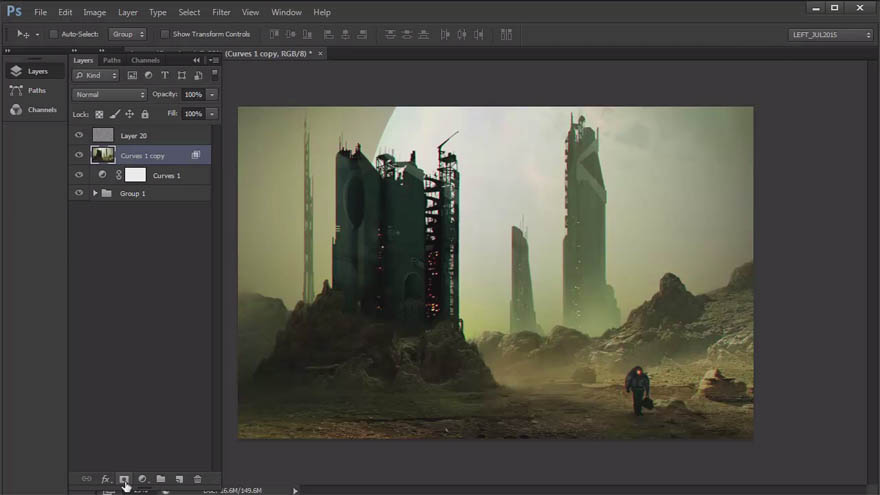Click the Distribute horizontal centers icon
The width and height of the screenshot is (880, 495).
click(x=462, y=34)
